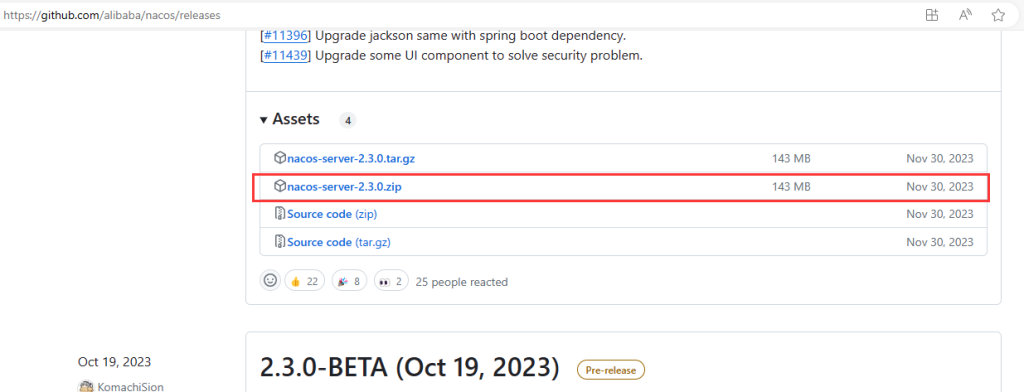The height and width of the screenshot is (392, 1024).
Task: Toggle the eyes reaction with 2 votes
Action: point(391,282)
